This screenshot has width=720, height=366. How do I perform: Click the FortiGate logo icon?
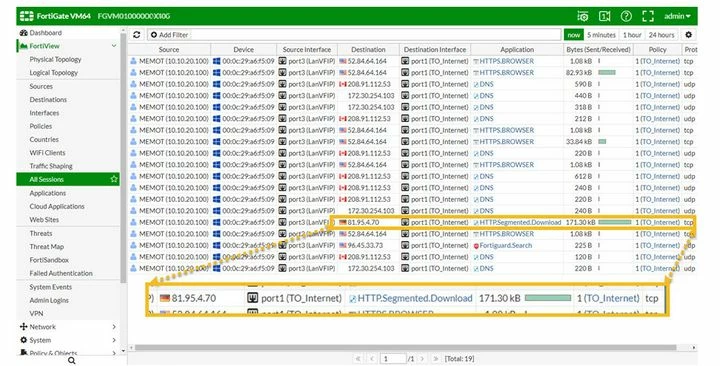27,16
